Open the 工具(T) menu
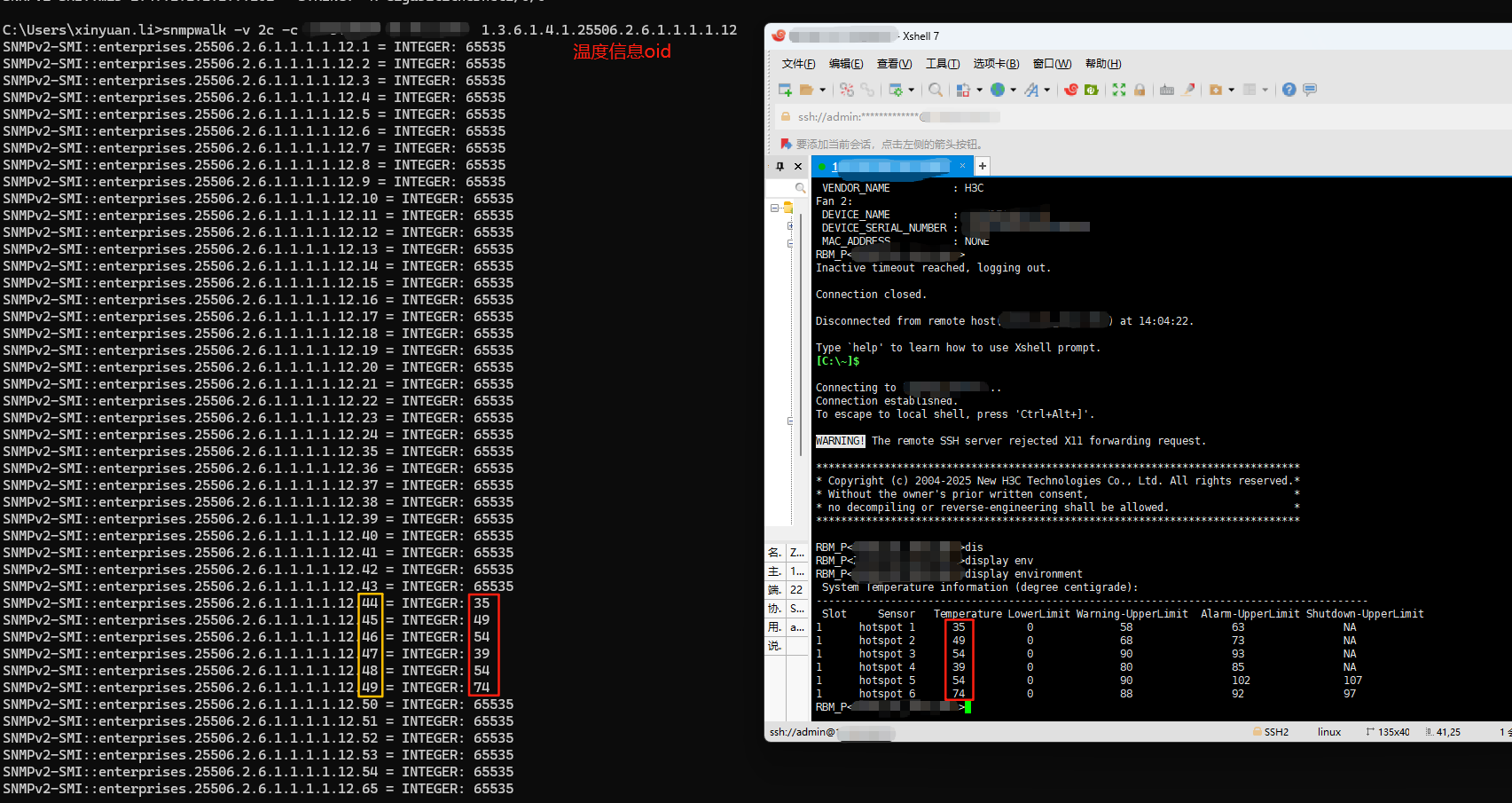1512x803 pixels. point(942,64)
